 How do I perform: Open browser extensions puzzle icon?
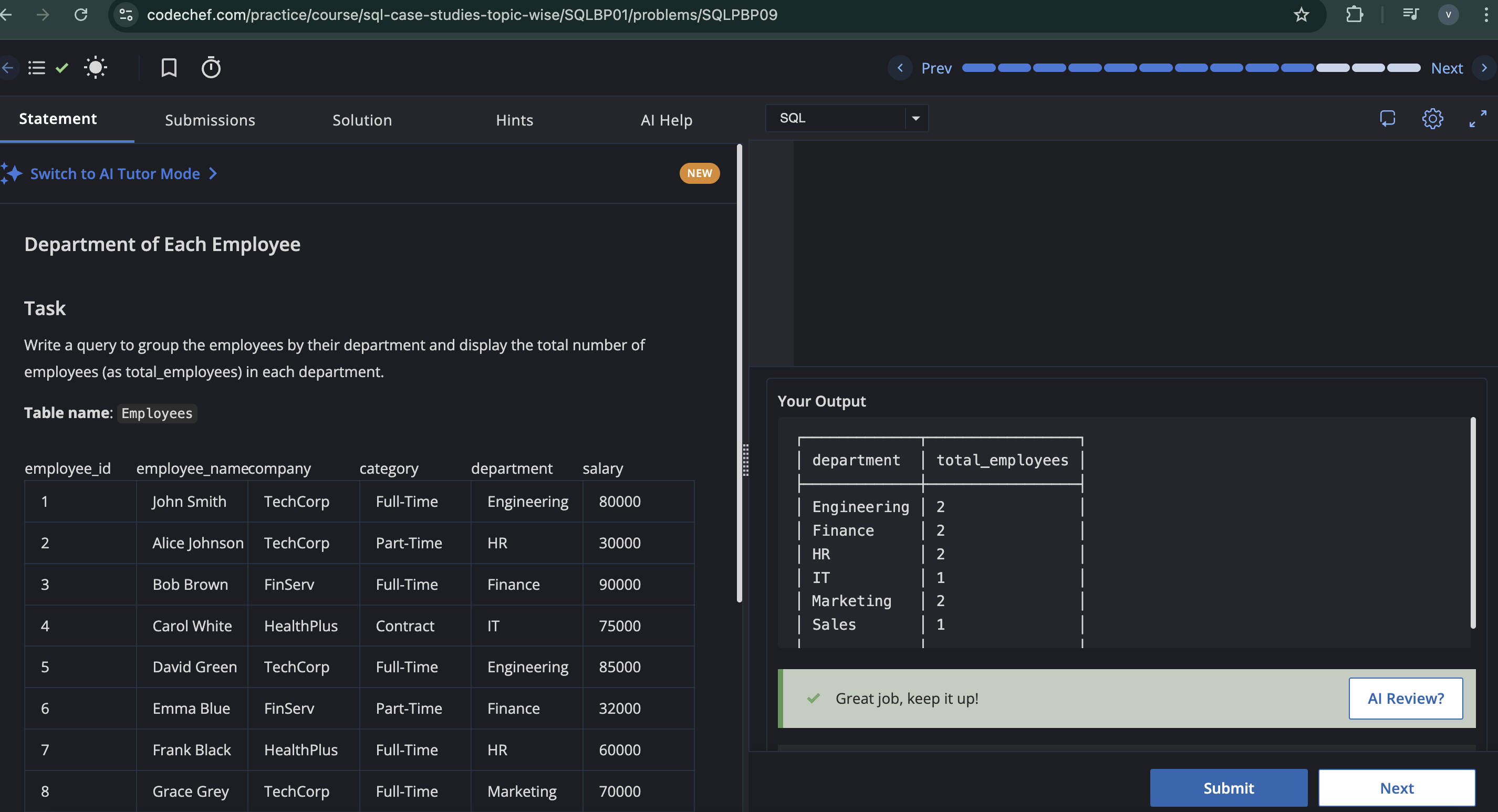tap(1355, 15)
